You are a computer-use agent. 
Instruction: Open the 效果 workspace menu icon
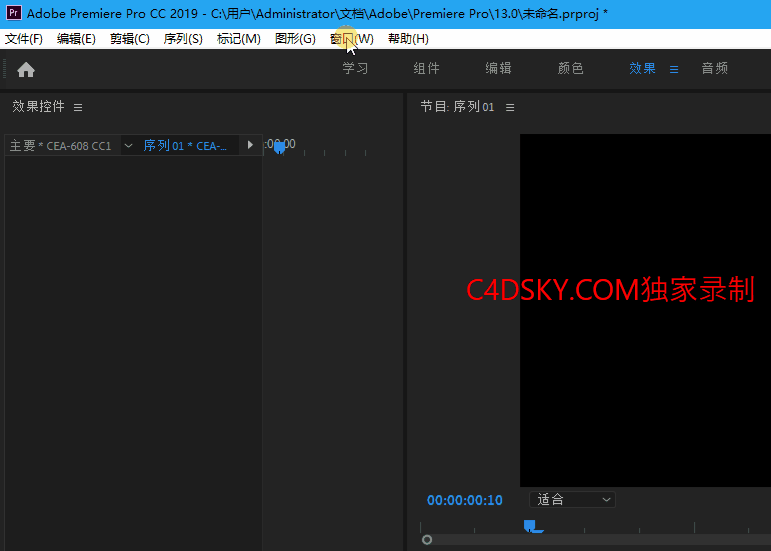(x=674, y=70)
